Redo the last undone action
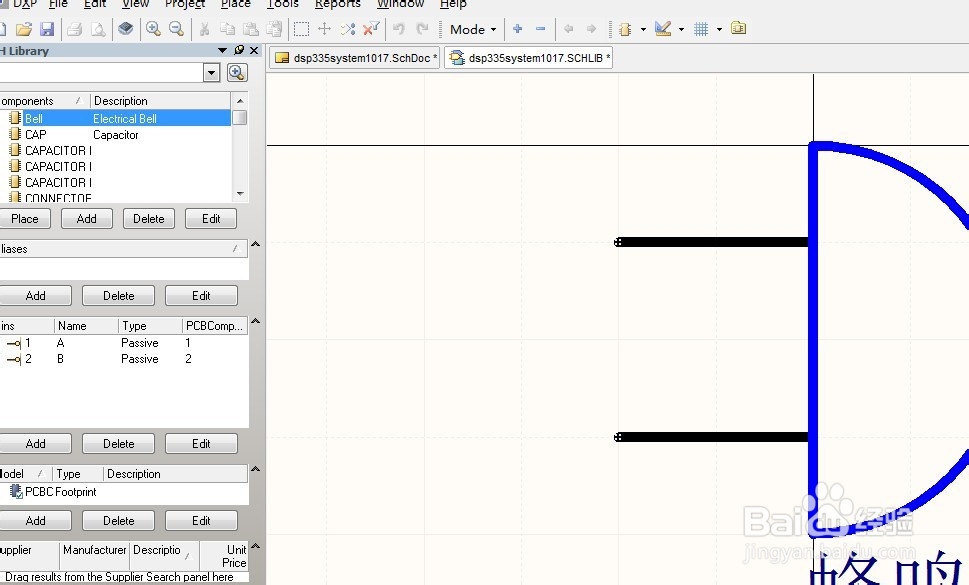 pos(423,29)
